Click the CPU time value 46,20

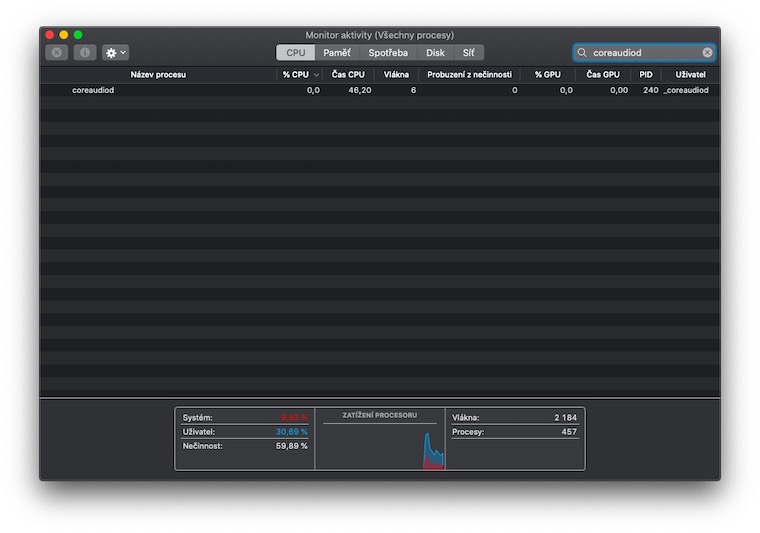tap(360, 90)
